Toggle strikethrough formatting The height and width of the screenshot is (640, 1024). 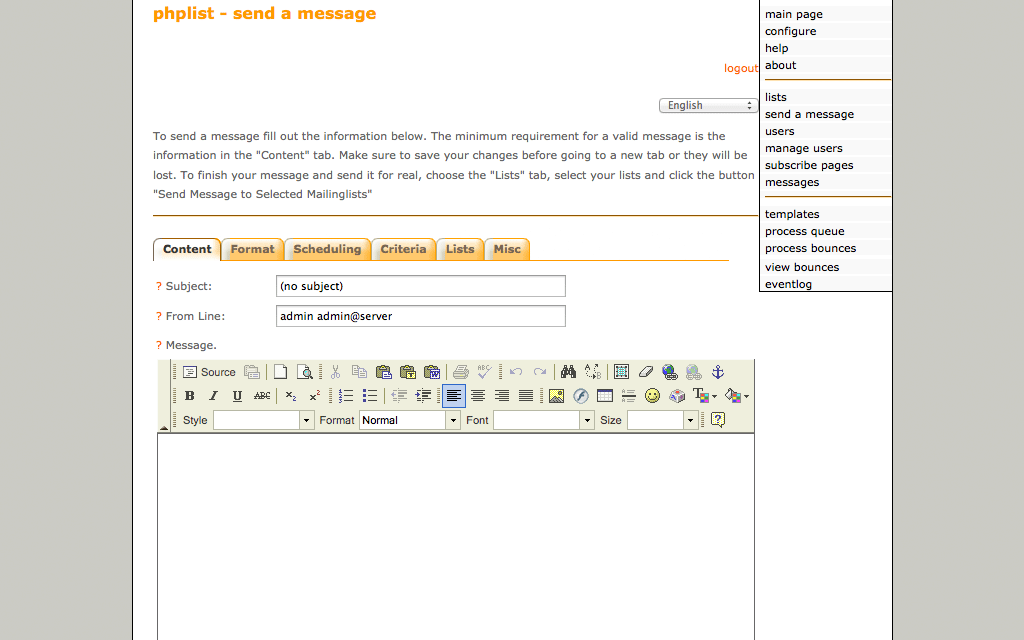point(262,396)
